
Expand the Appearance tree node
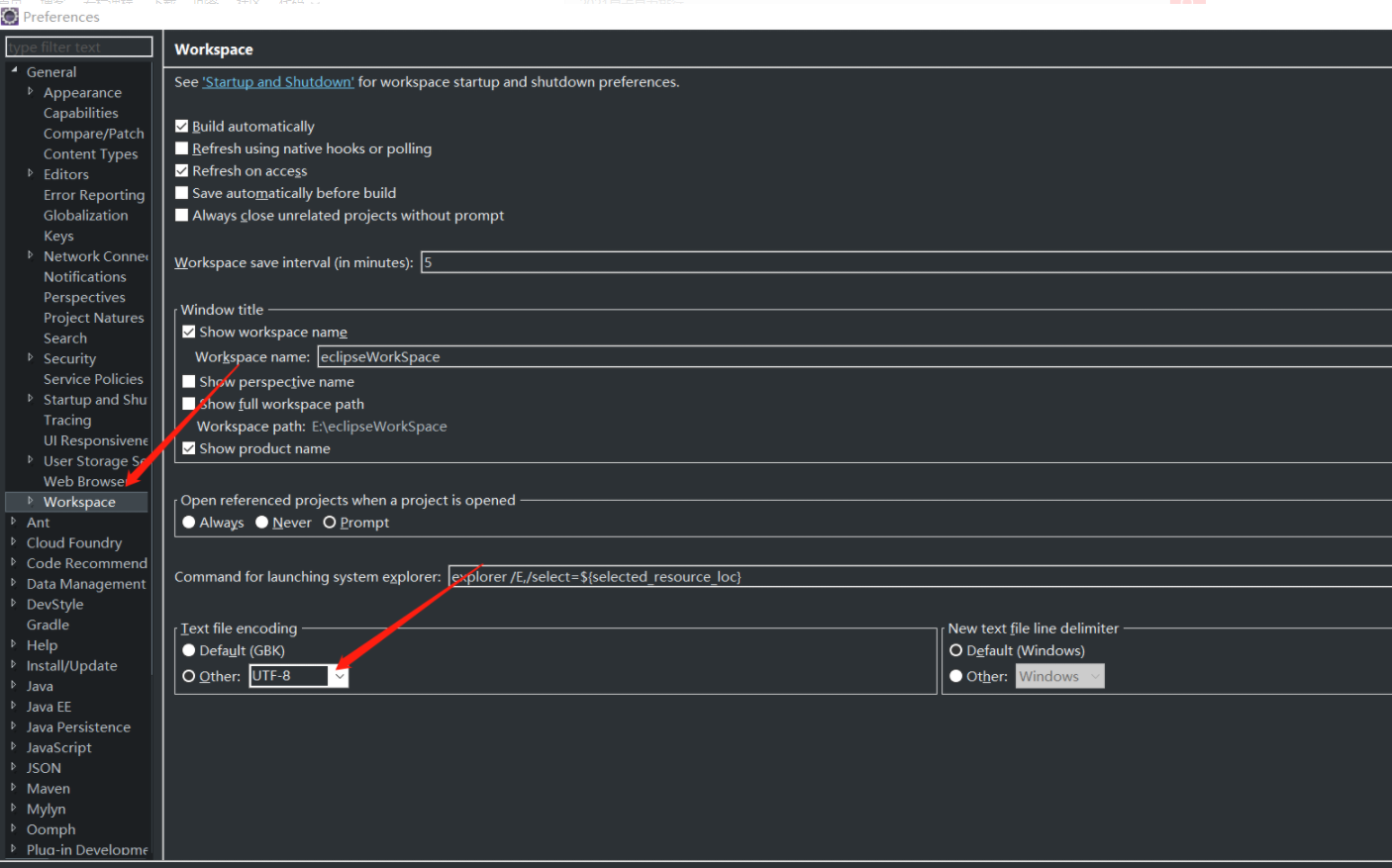(31, 92)
